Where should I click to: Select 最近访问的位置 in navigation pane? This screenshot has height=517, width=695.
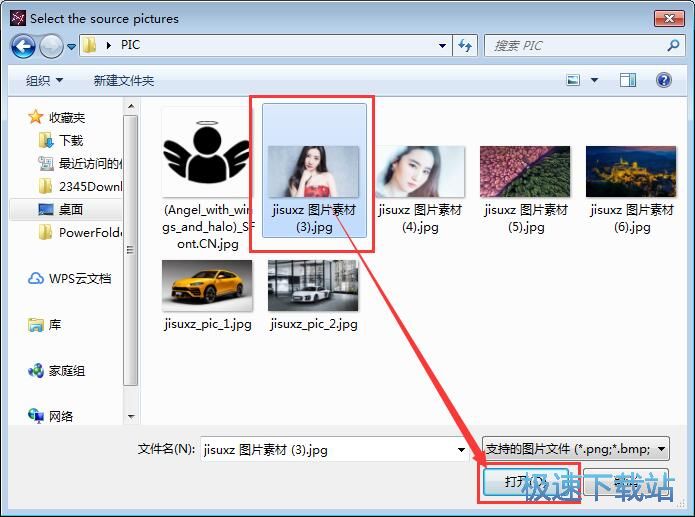(x=90, y=164)
